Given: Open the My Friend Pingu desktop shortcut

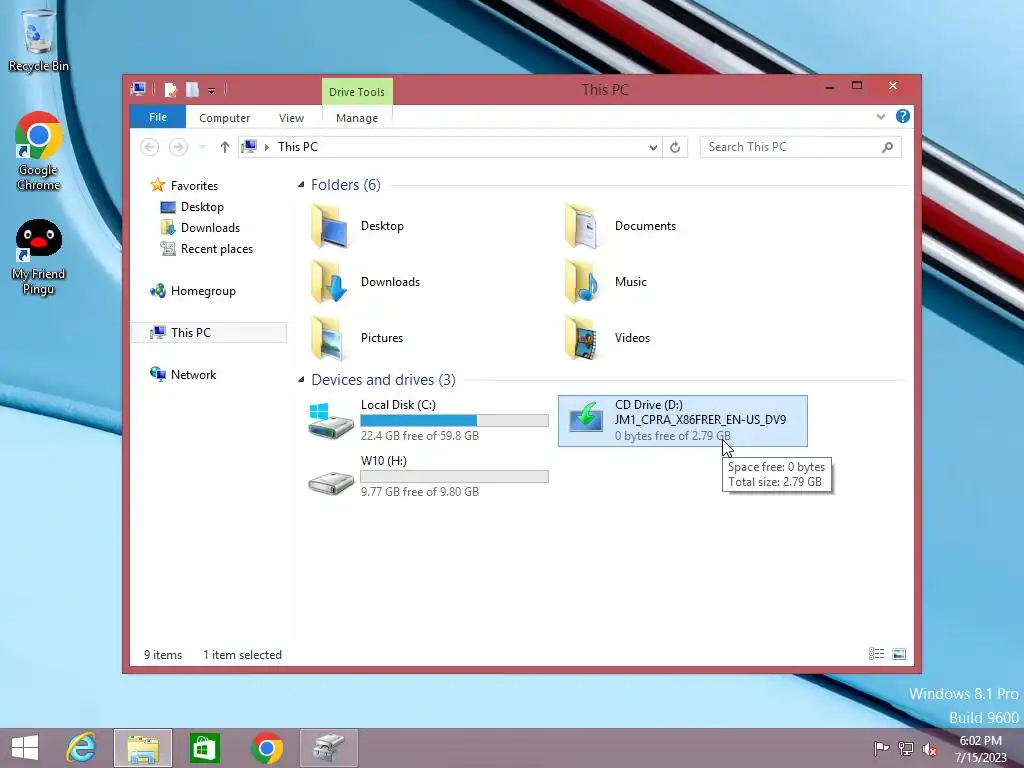Looking at the screenshot, I should [x=39, y=257].
